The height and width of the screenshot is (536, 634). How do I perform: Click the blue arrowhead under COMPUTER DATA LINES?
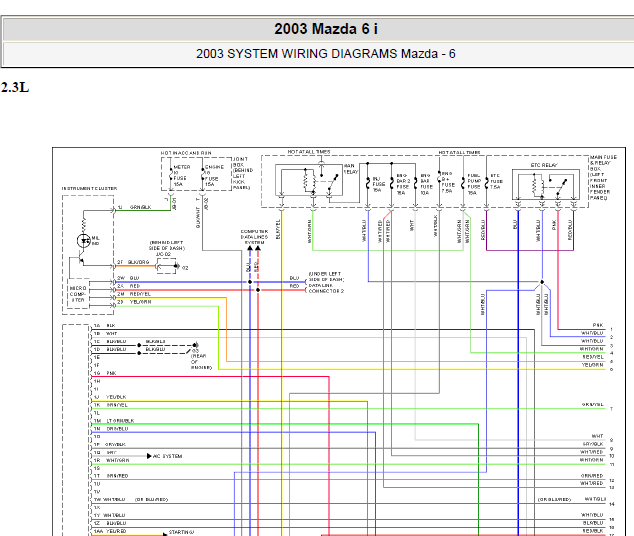(250, 248)
